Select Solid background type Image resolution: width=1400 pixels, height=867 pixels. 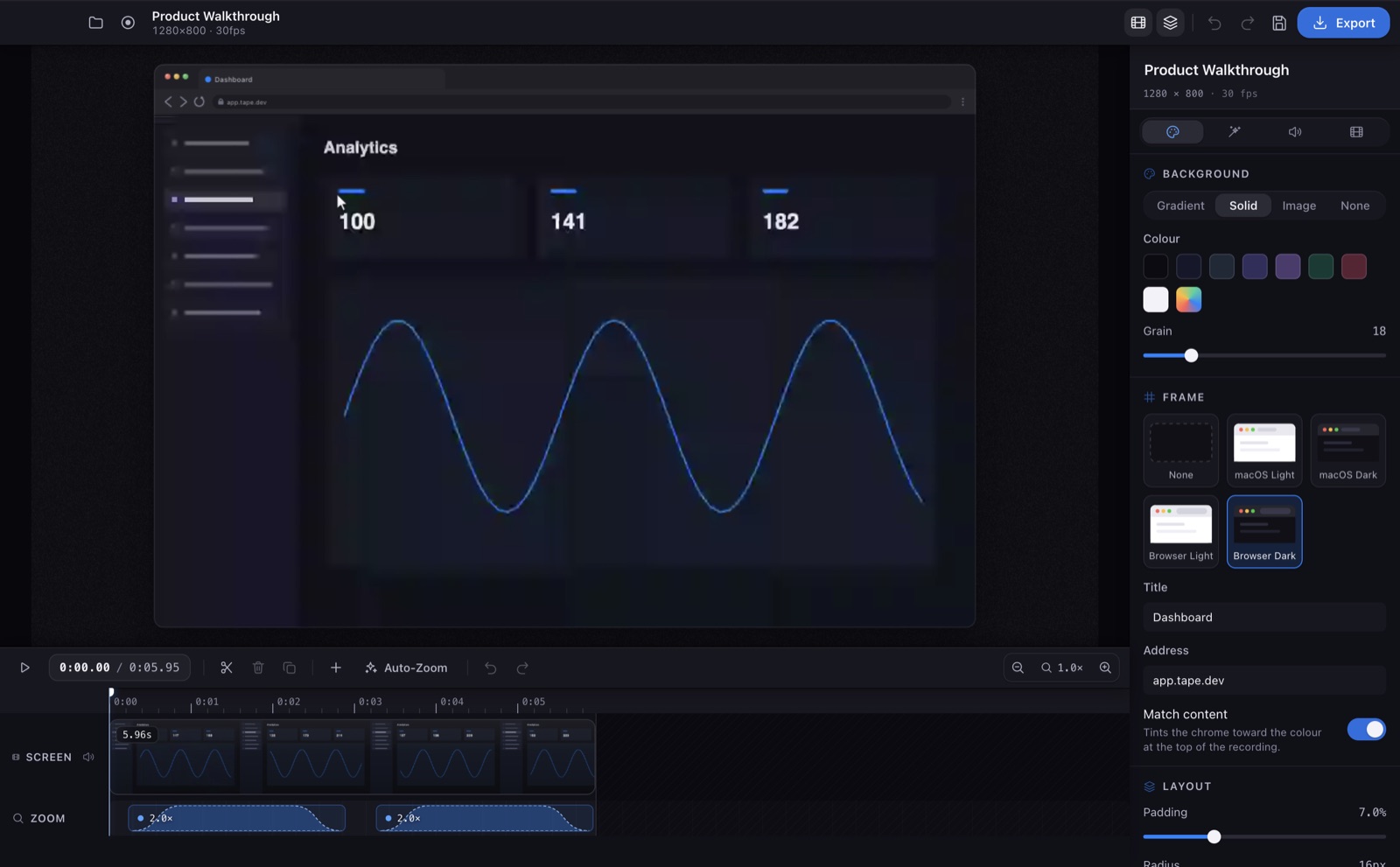click(x=1242, y=206)
